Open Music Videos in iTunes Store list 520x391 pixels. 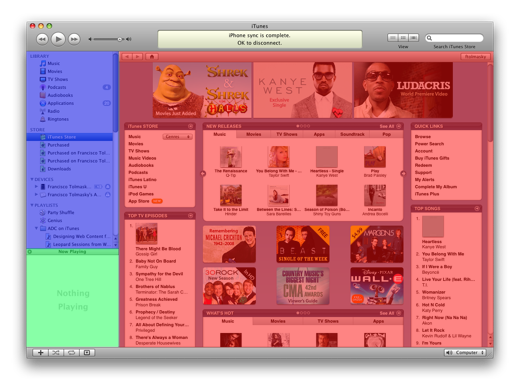tap(142, 158)
